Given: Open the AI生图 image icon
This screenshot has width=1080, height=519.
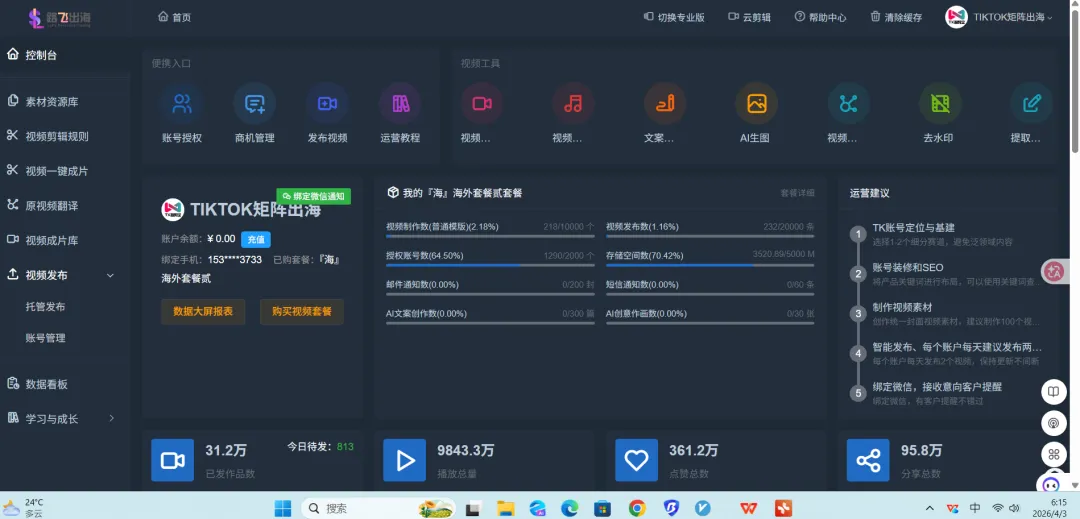Looking at the screenshot, I should pos(756,104).
